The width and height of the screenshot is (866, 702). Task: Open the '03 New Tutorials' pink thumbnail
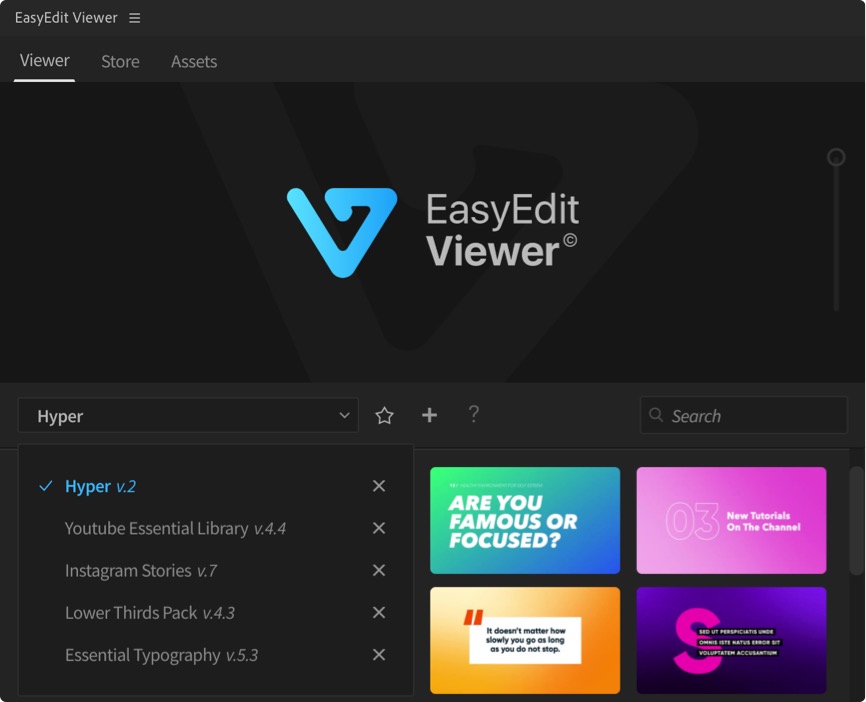[x=731, y=520]
